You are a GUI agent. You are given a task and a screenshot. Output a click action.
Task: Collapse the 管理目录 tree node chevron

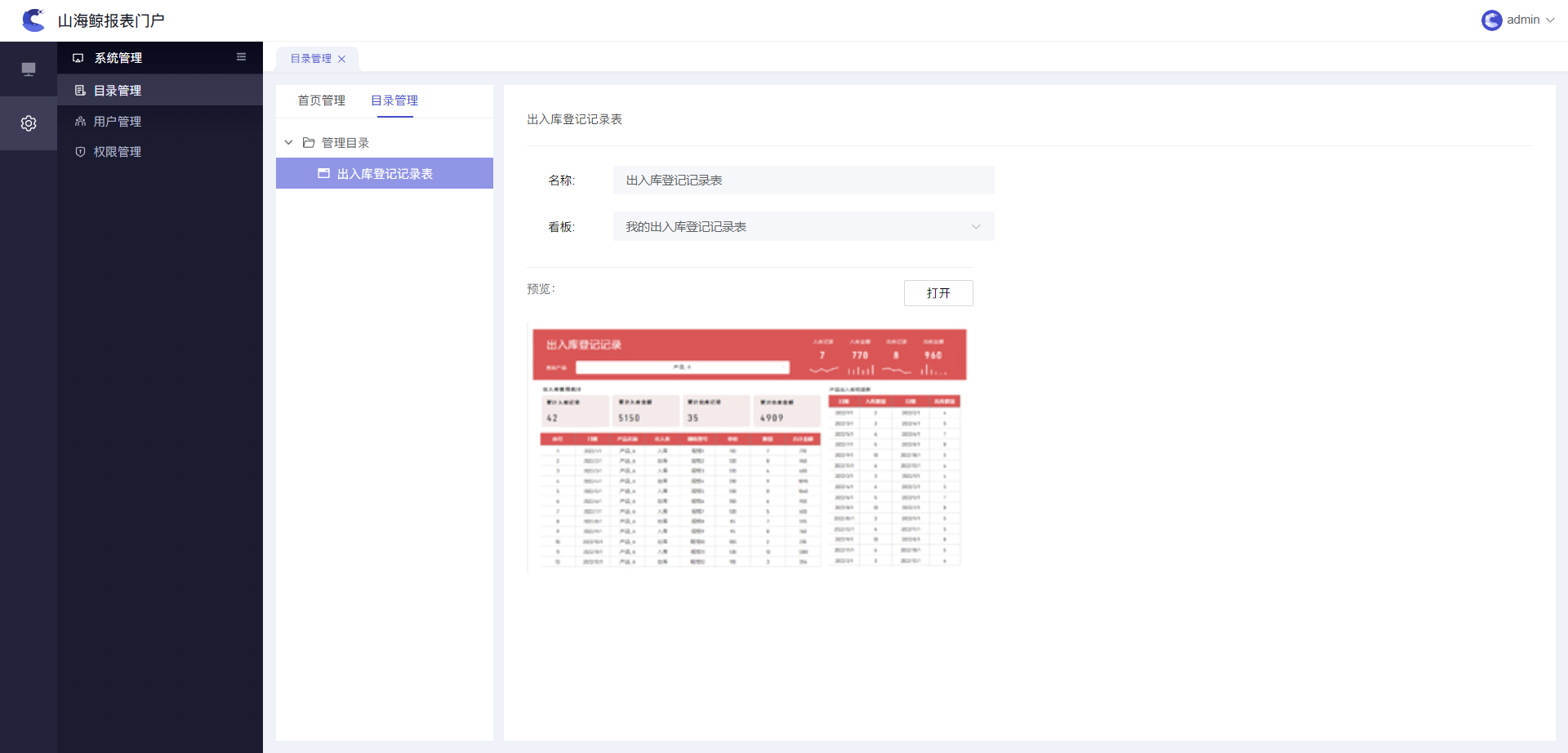pyautogui.click(x=288, y=142)
